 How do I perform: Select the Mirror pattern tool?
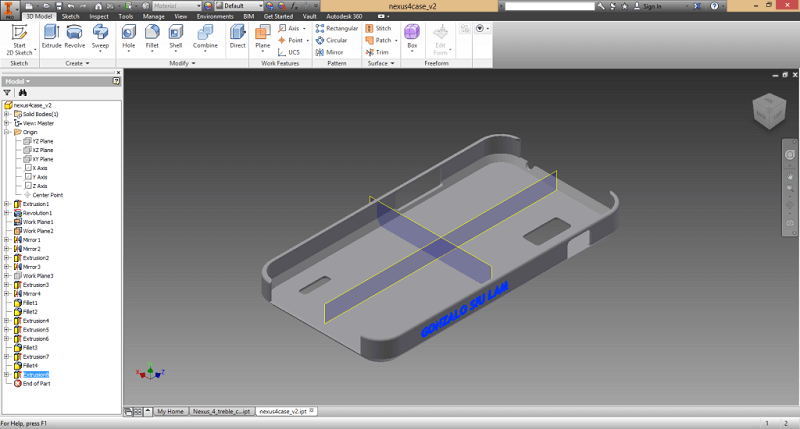coord(329,52)
